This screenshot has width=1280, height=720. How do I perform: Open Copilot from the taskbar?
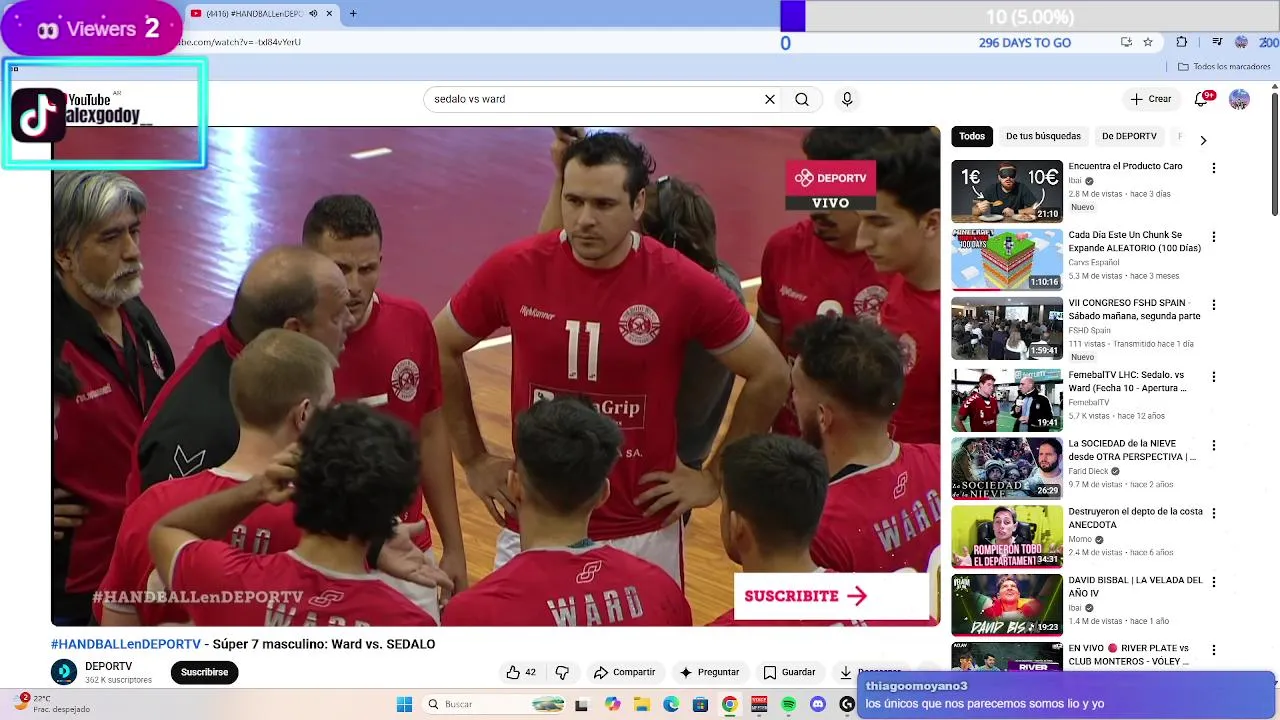[x=612, y=704]
